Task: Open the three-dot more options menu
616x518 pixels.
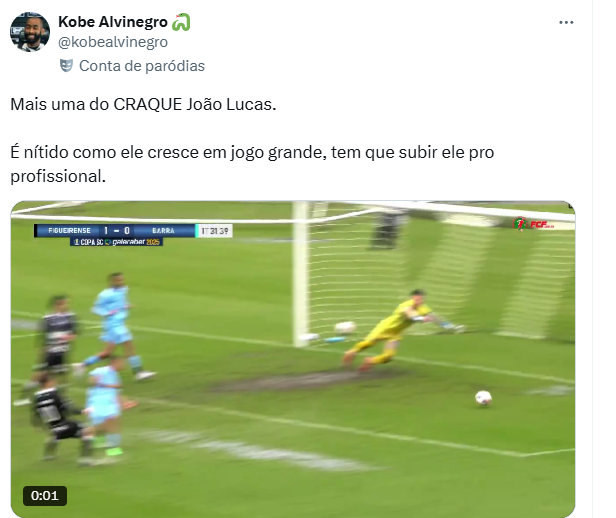Action: tap(566, 22)
